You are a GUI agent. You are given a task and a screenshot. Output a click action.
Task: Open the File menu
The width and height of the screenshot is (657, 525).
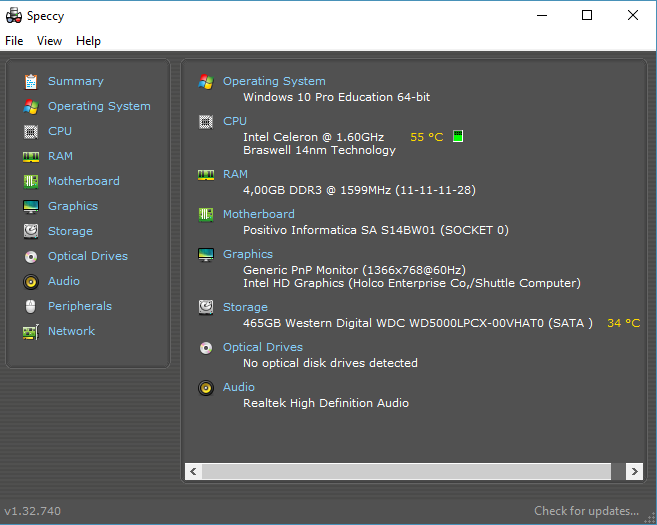pos(14,41)
